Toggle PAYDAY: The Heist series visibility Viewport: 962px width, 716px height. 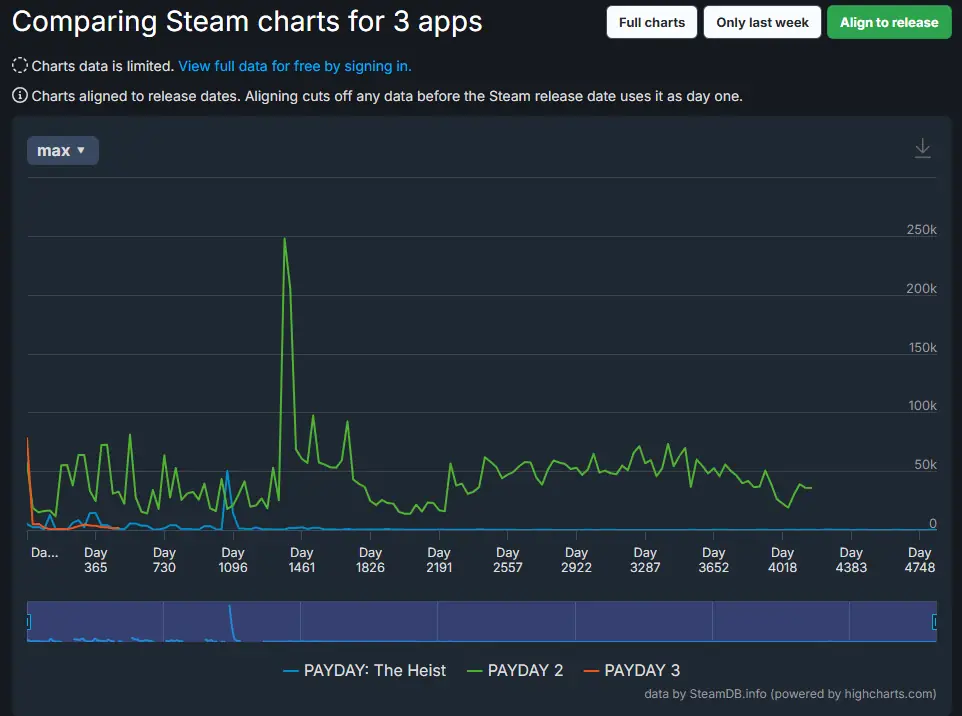(365, 670)
